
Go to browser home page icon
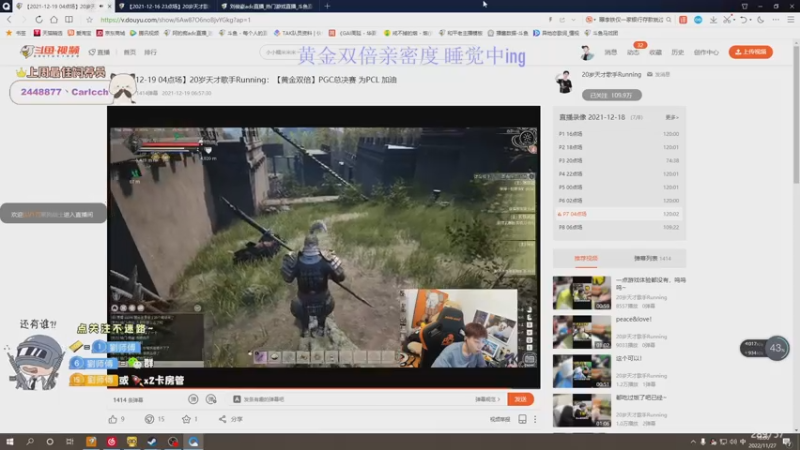pos(54,20)
